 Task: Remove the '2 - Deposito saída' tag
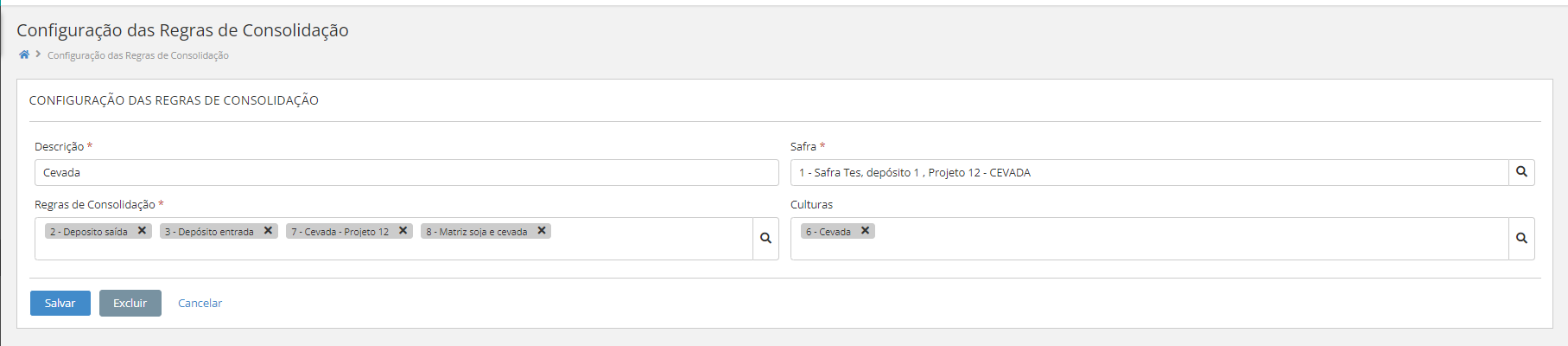(x=143, y=231)
